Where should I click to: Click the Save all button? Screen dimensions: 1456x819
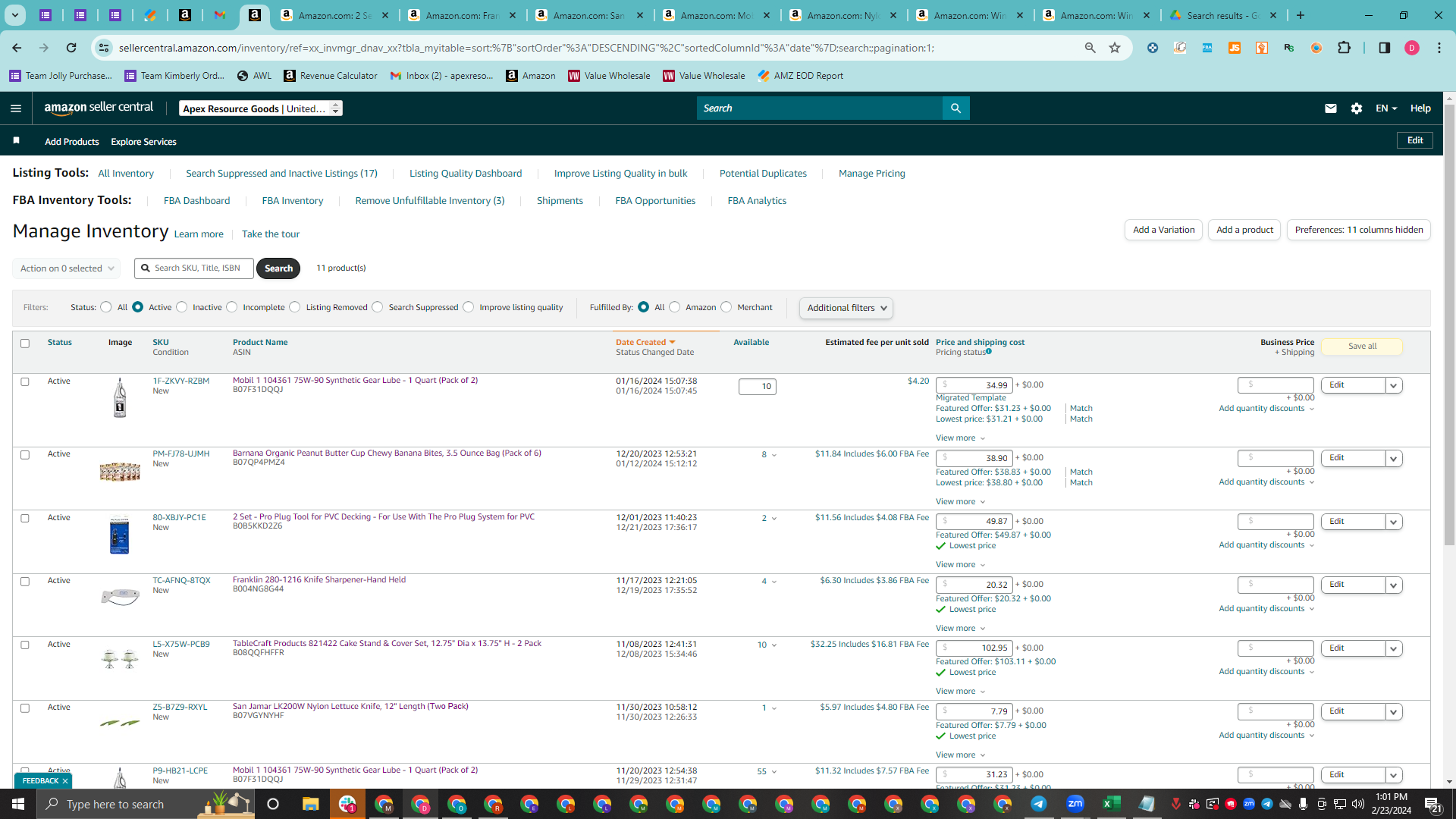[1362, 346]
